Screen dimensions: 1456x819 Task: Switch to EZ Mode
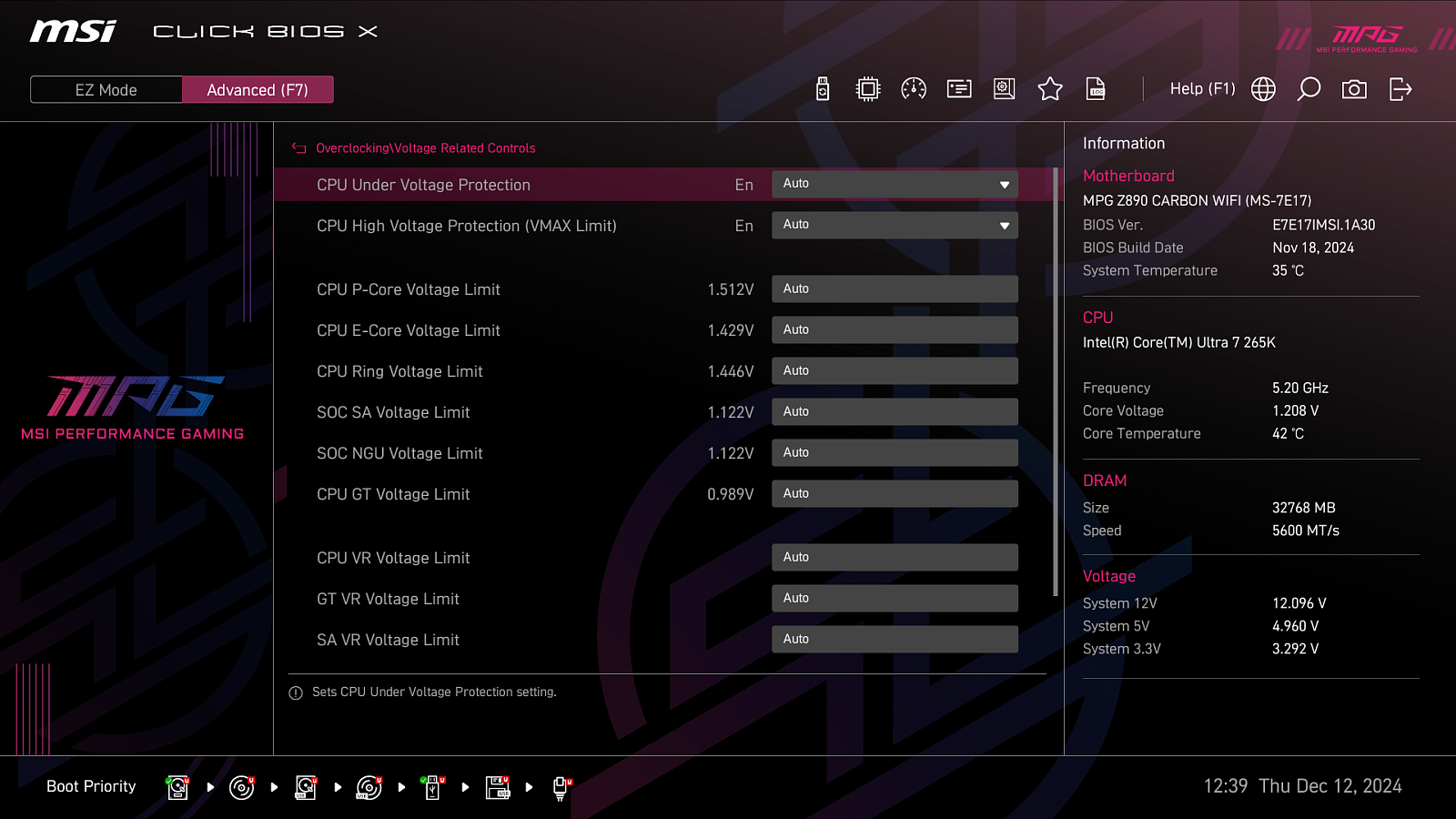tap(106, 89)
